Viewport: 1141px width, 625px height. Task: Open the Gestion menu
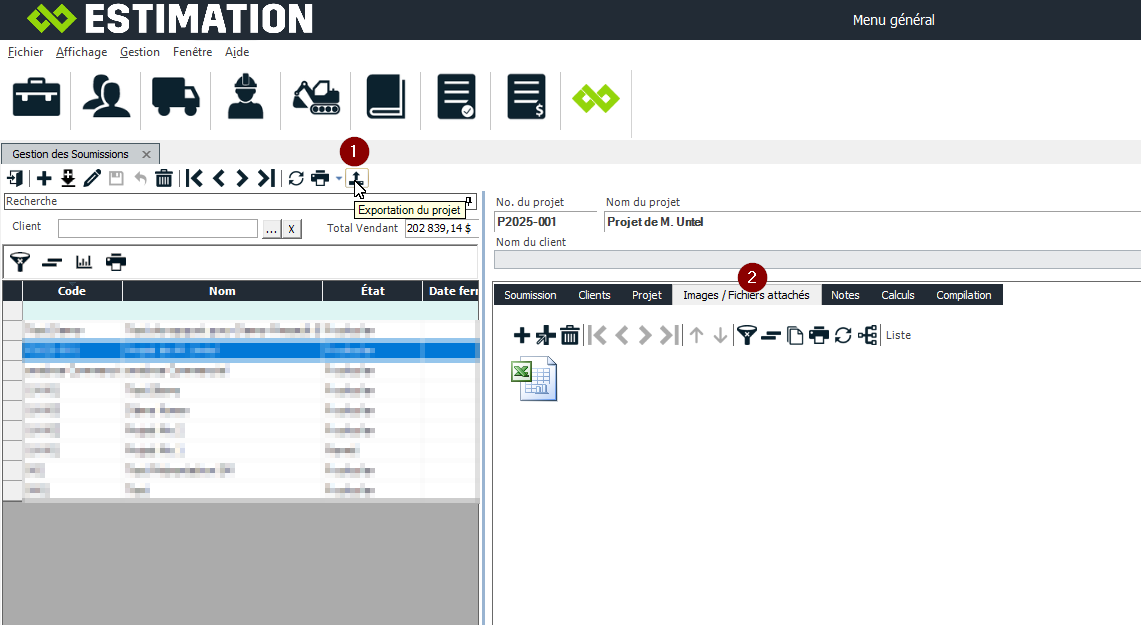click(x=139, y=52)
